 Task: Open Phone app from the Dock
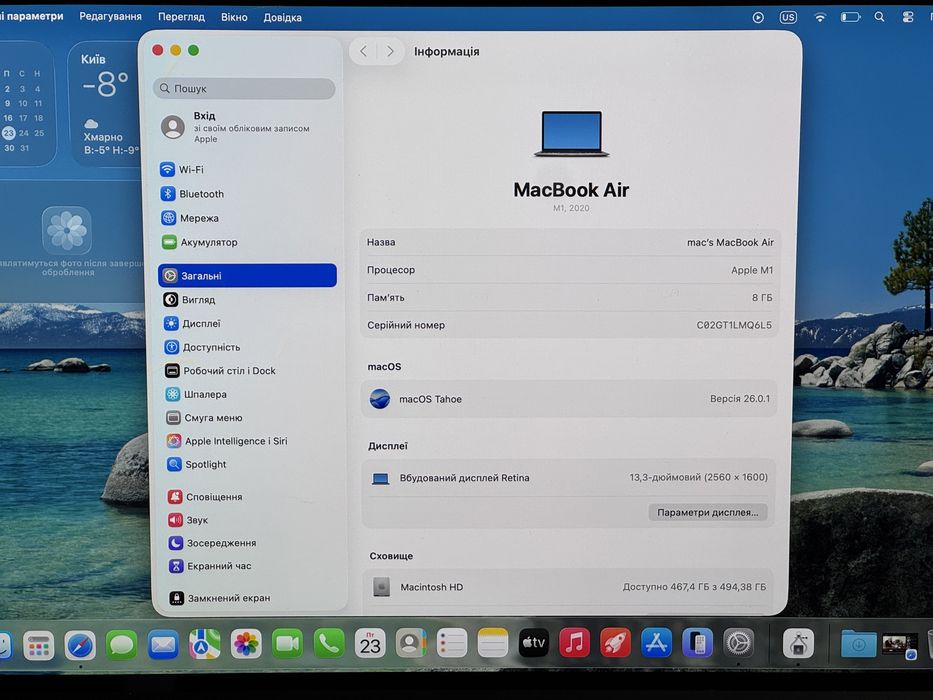pyautogui.click(x=328, y=643)
